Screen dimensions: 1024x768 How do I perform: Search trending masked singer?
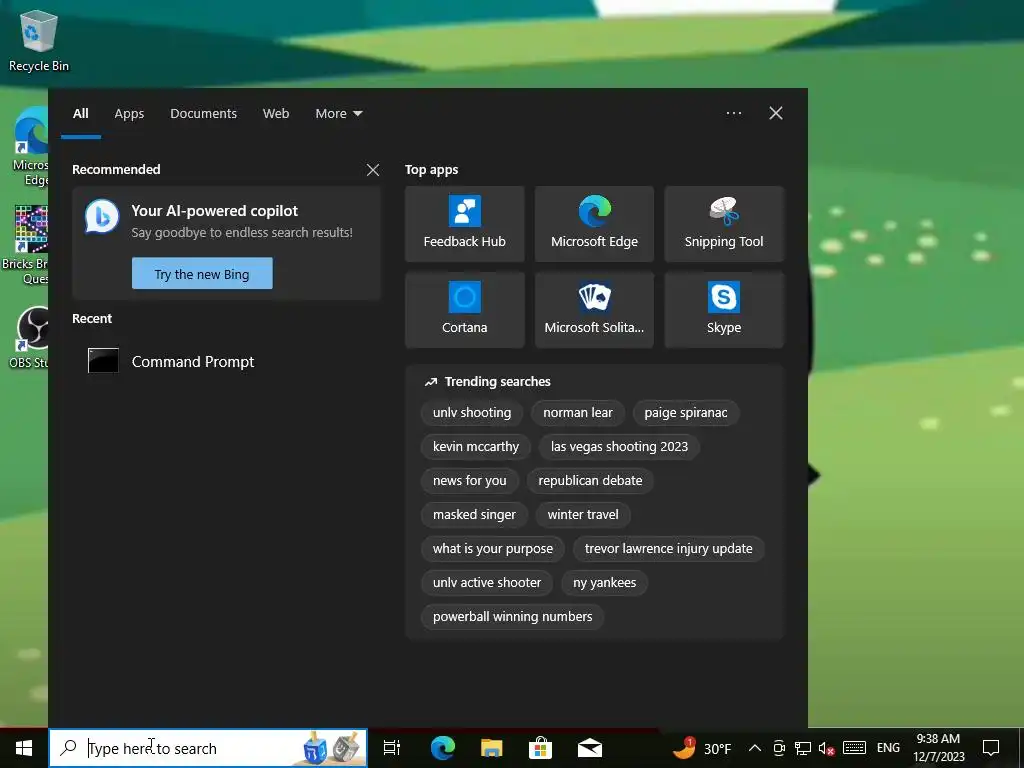[474, 515]
